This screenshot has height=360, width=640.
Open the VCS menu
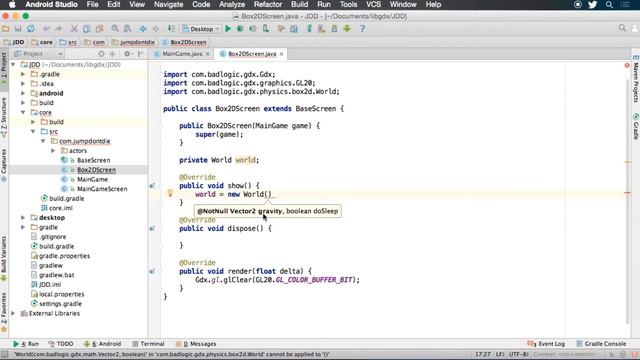(373, 4)
